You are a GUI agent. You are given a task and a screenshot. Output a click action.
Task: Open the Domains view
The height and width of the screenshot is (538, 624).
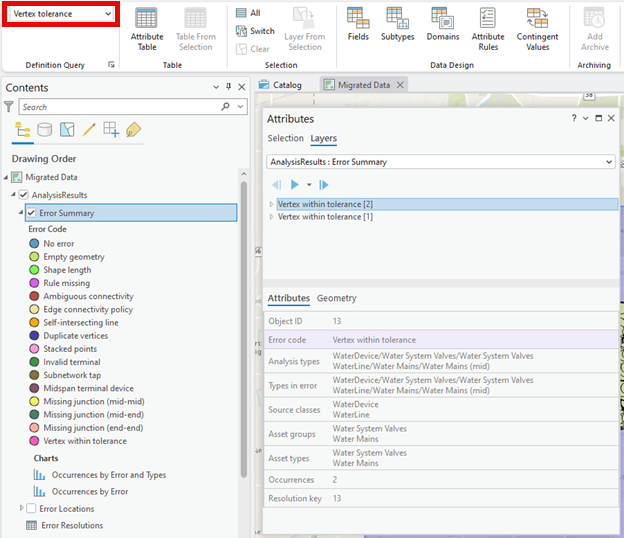(443, 24)
